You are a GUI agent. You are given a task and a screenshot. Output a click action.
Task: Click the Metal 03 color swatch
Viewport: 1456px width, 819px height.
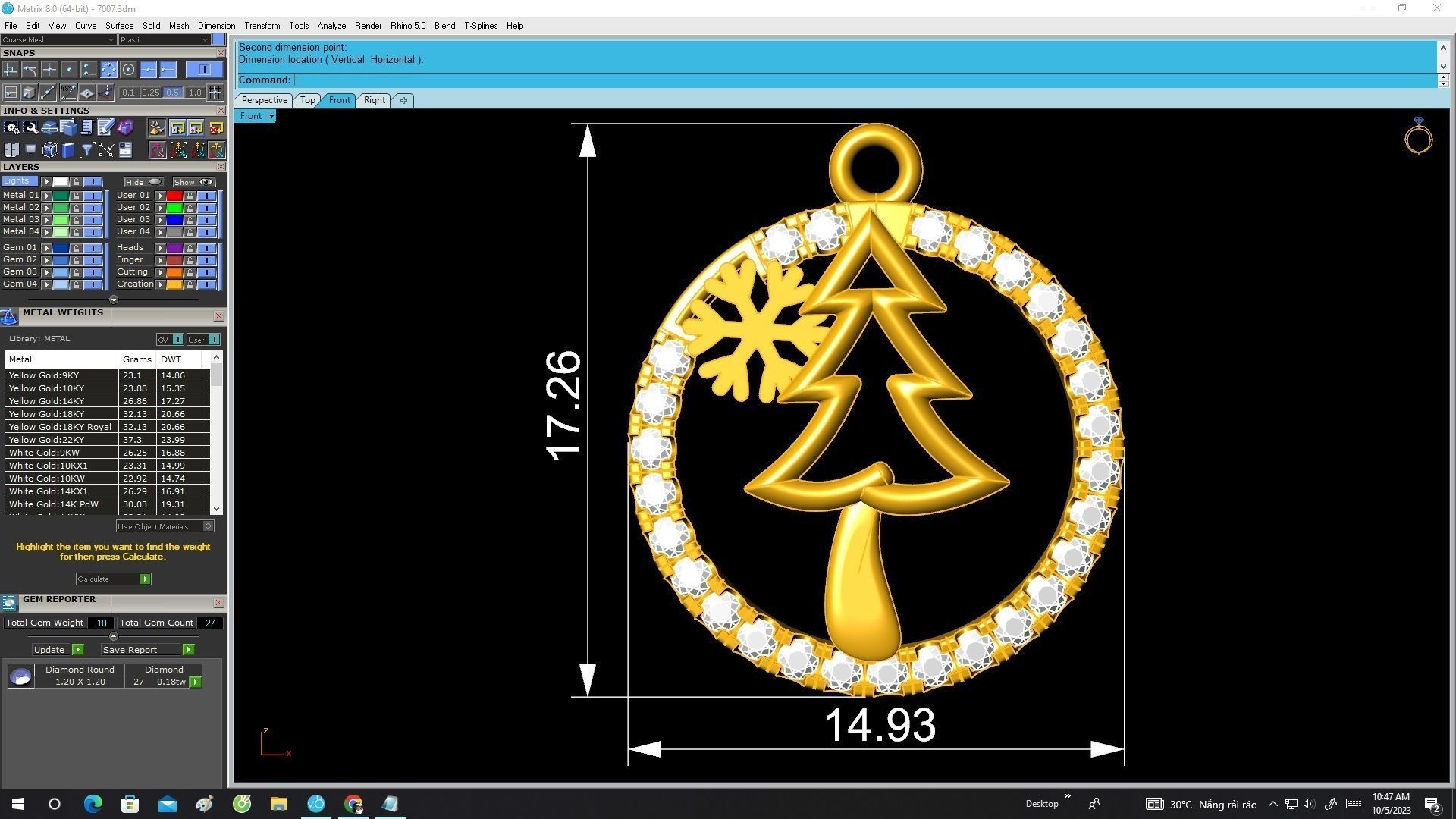tap(61, 220)
